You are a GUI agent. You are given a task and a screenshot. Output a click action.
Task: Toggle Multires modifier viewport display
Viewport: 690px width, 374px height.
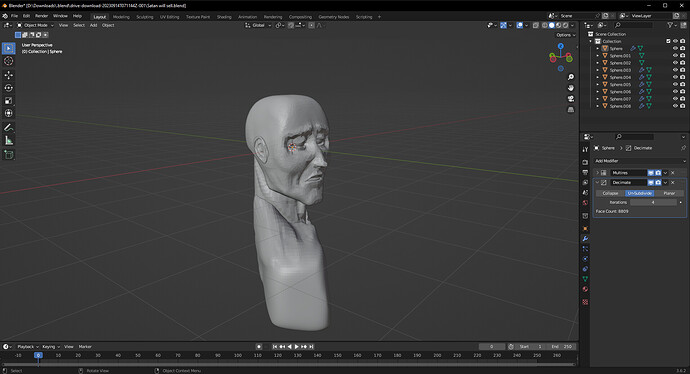[x=650, y=173]
